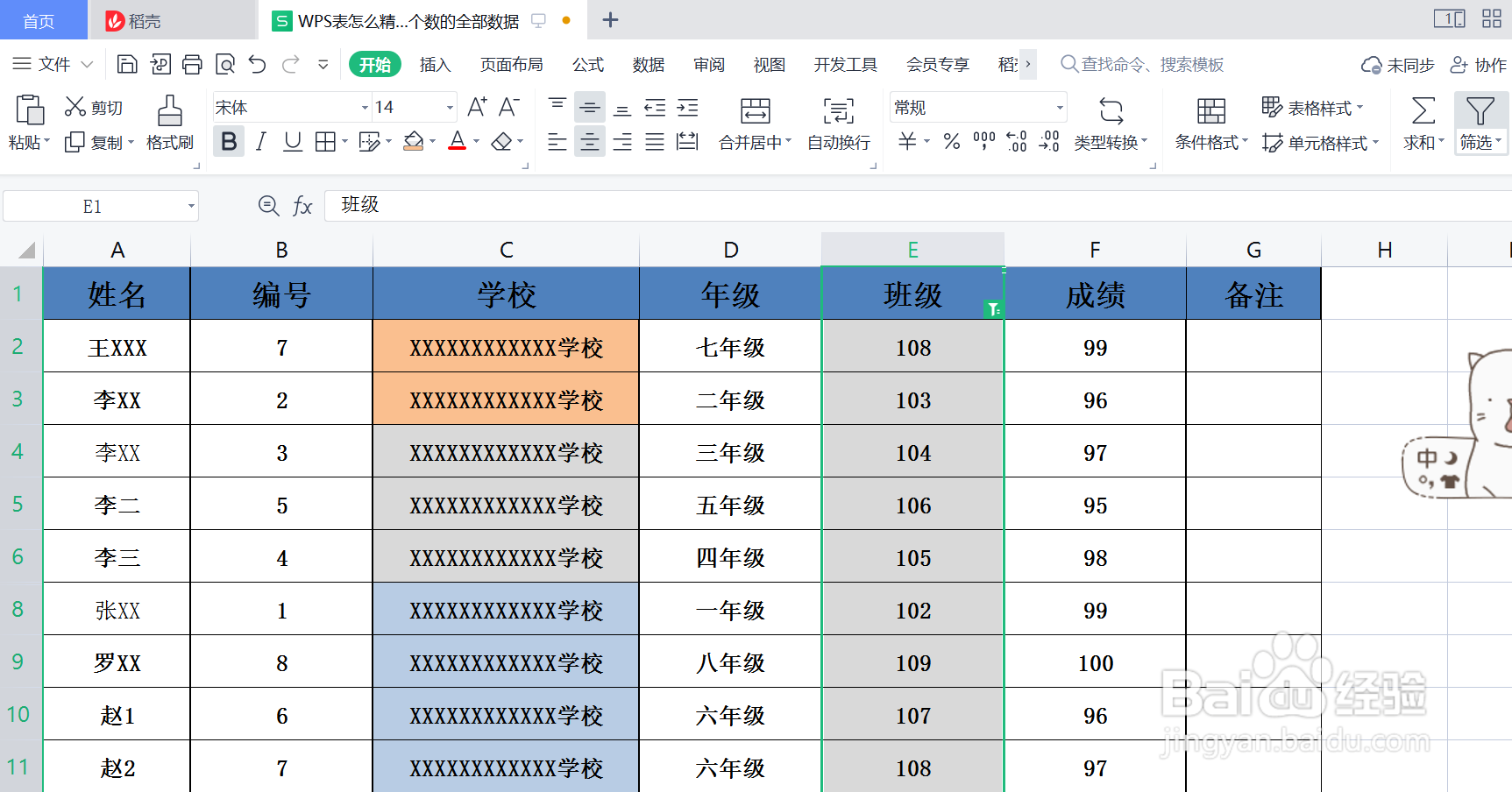Undo the last action
Screen dimensions: 1512x792
coord(257,64)
